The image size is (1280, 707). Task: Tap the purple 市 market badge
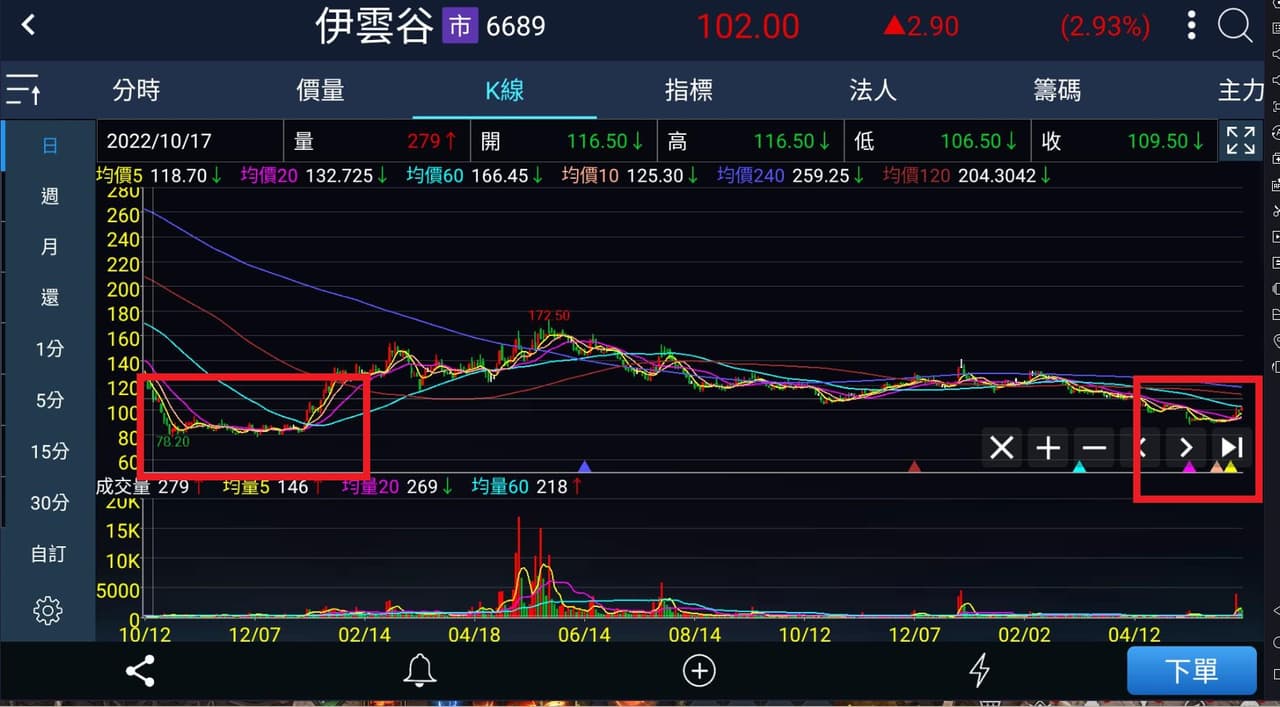tap(460, 26)
